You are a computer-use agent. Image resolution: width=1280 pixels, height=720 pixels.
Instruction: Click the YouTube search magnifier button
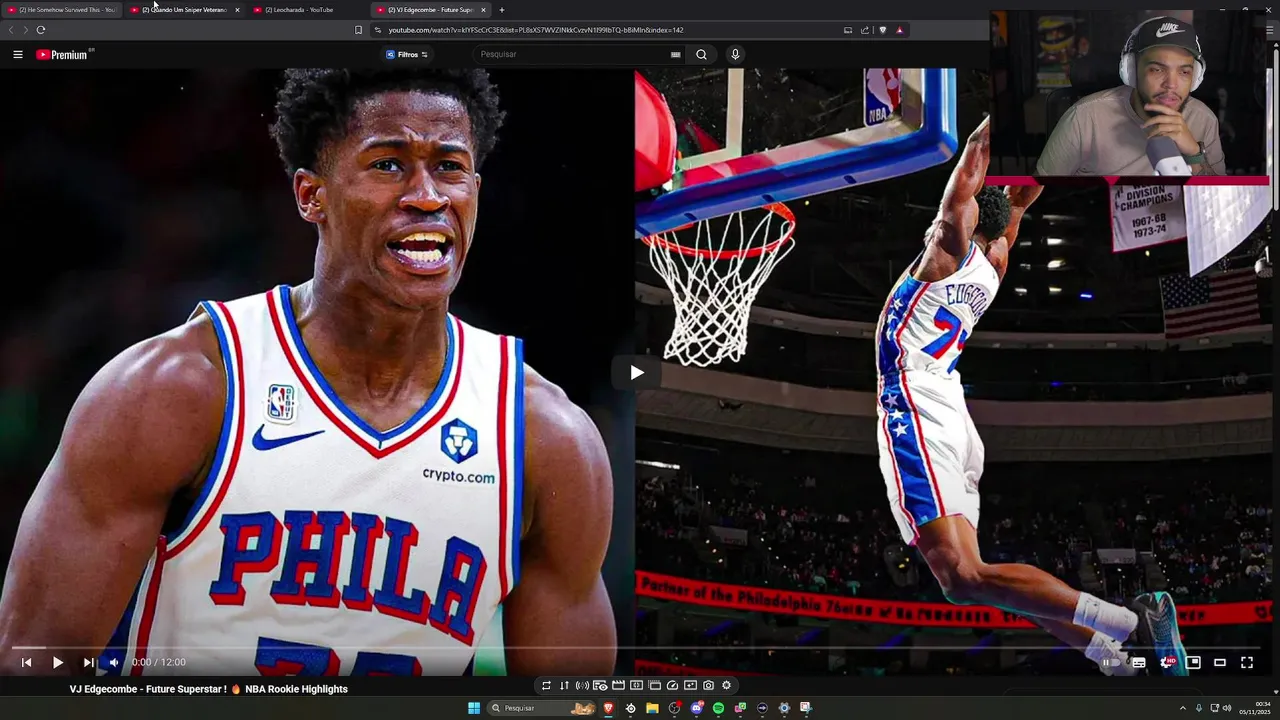(x=701, y=54)
